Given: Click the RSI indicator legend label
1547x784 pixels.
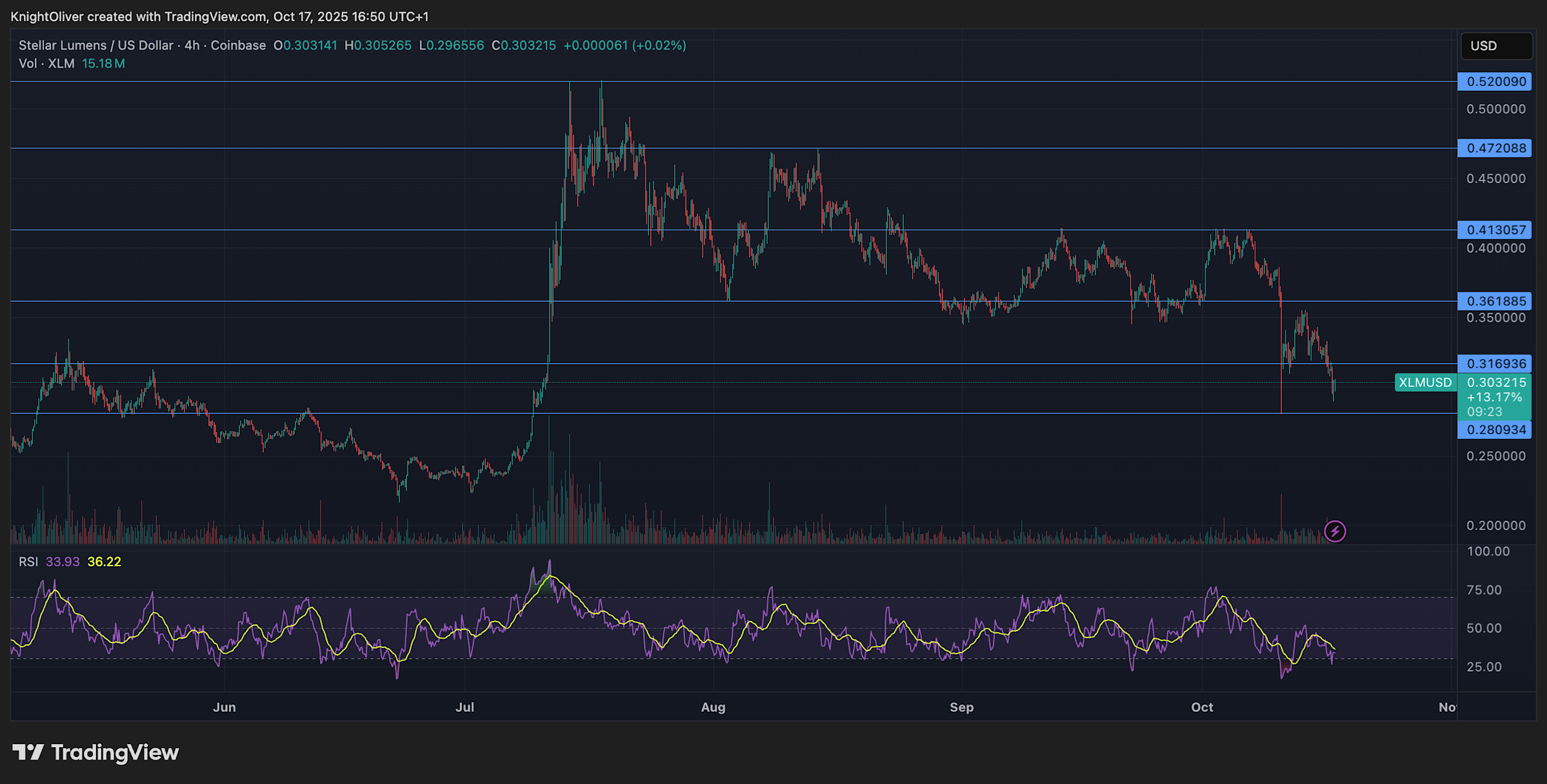Looking at the screenshot, I should click(28, 562).
